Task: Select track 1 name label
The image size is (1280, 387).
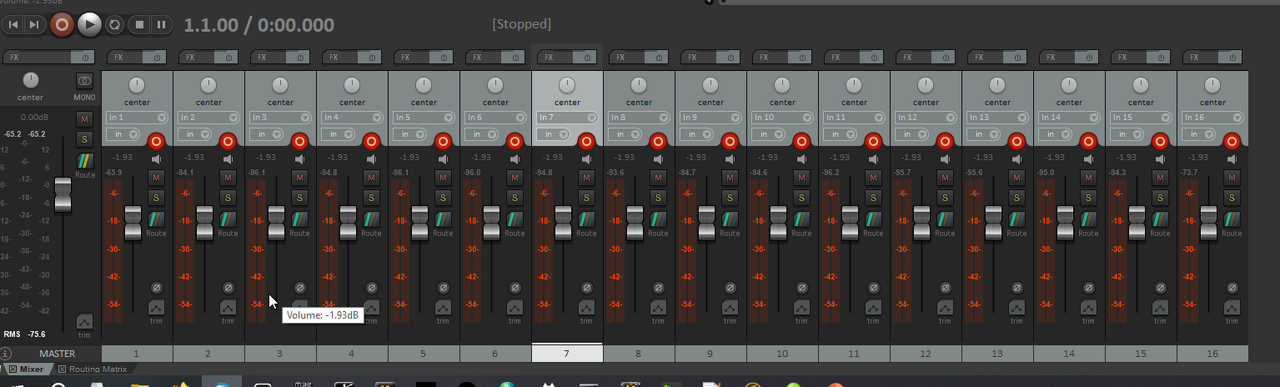Action: click(x=137, y=354)
